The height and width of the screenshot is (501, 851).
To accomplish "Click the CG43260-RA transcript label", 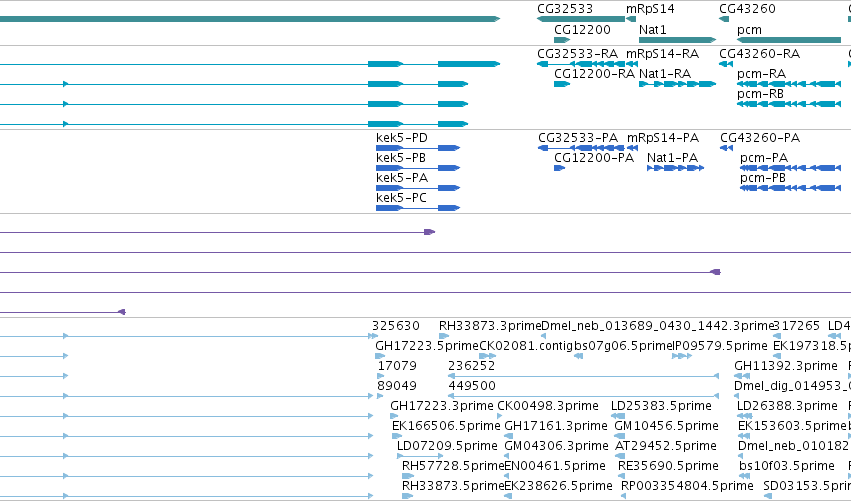I will coord(759,54).
